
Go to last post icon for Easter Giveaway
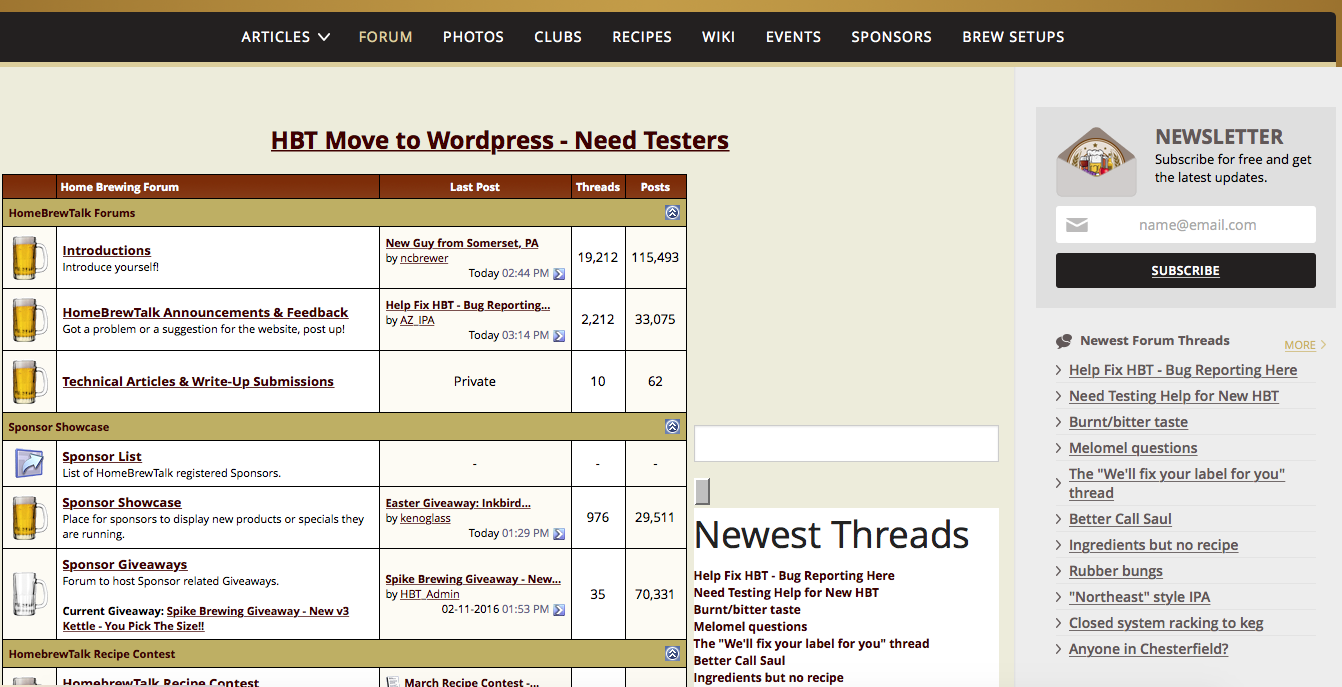pos(559,534)
